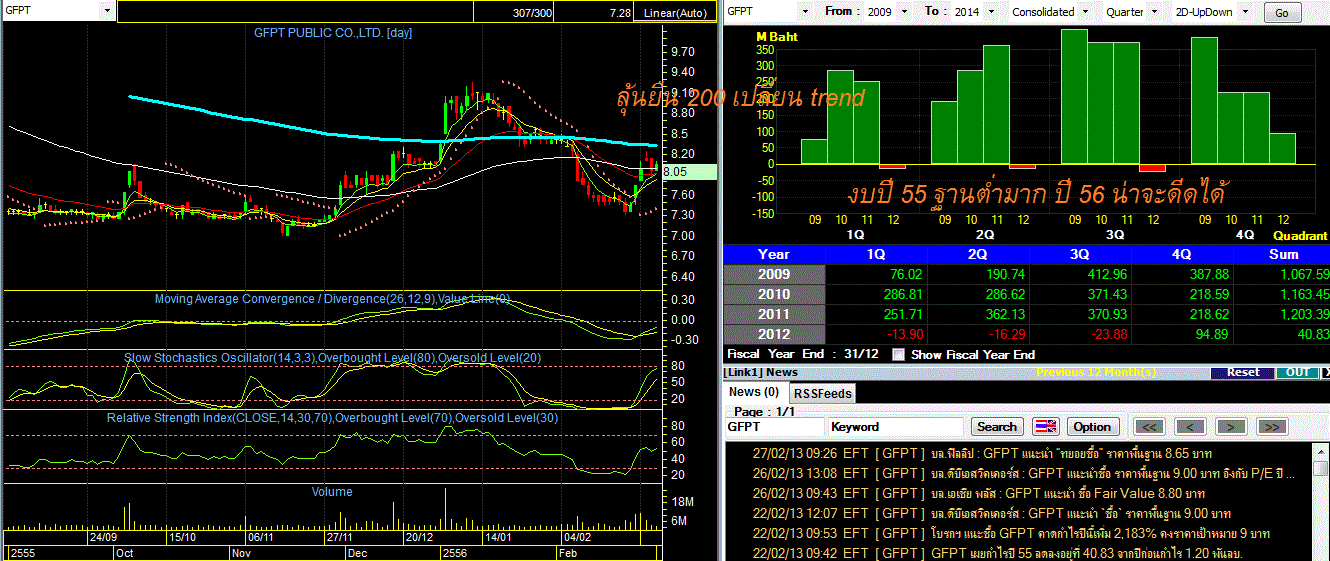Viewport: 1330px width, 561px height.
Task: Click the OUT button
Action: (x=1298, y=372)
